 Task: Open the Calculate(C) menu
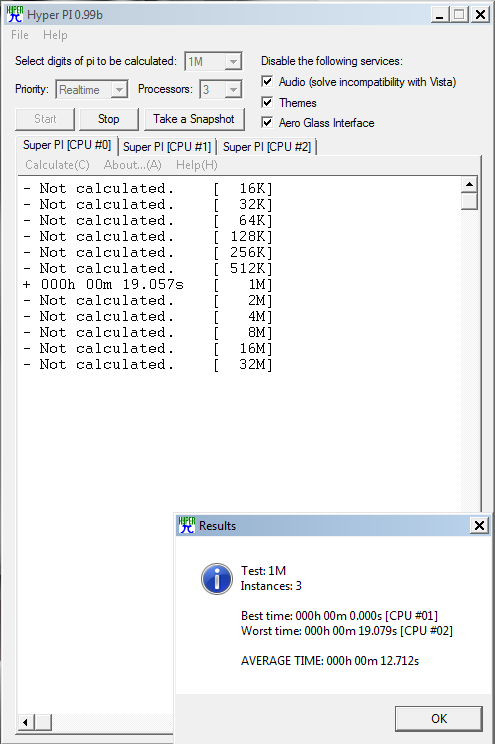click(57, 165)
